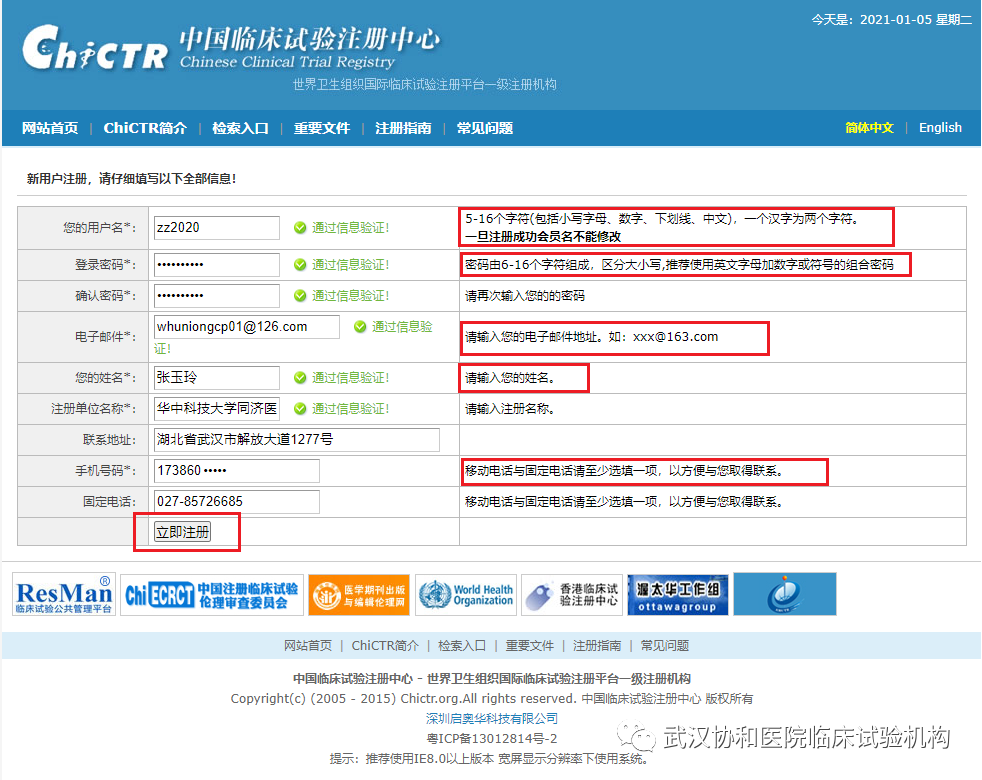The height and width of the screenshot is (780, 982).
Task: Switch language to English
Action: (940, 128)
